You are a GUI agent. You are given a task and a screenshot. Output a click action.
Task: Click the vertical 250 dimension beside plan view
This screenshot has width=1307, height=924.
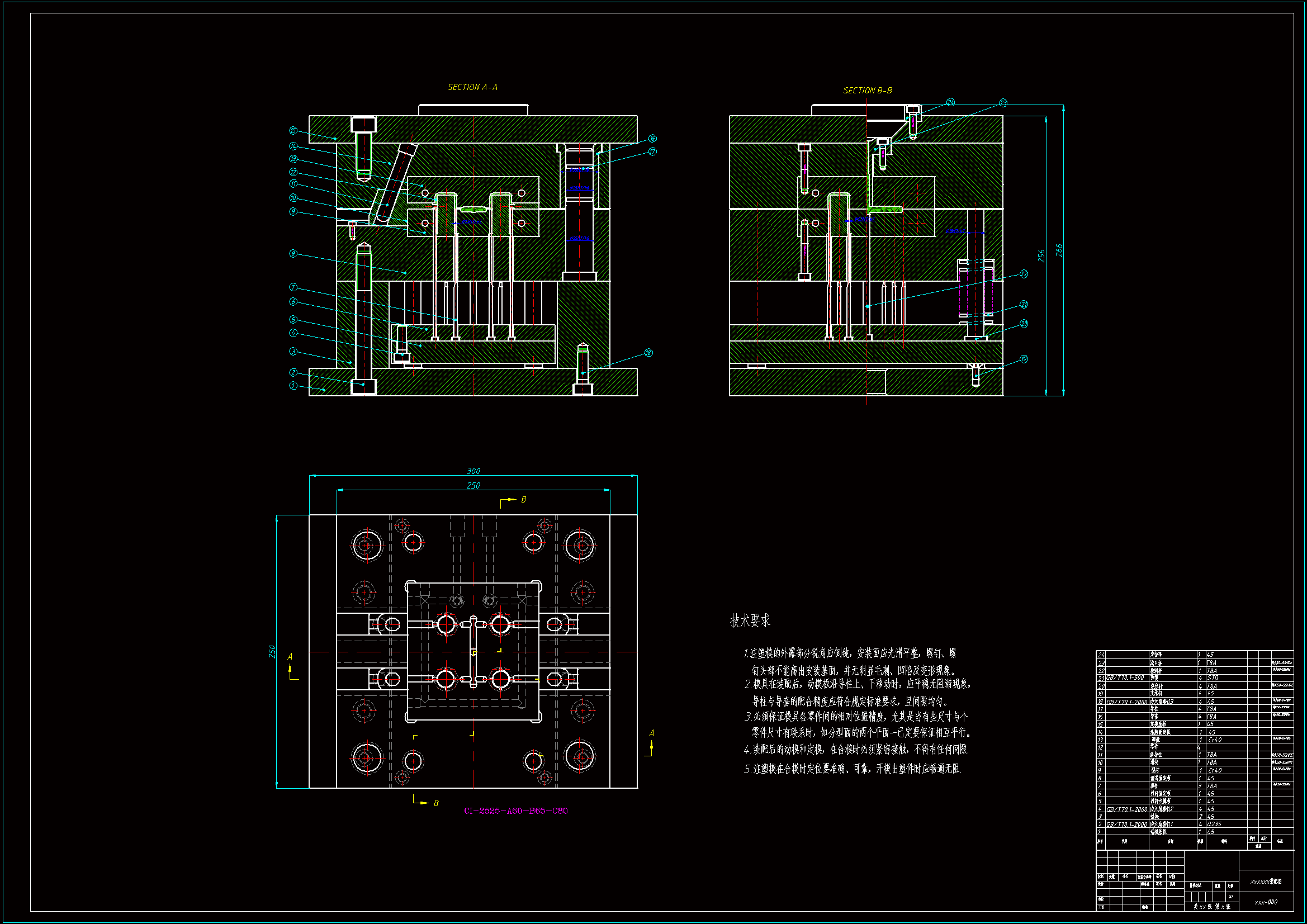click(x=272, y=652)
